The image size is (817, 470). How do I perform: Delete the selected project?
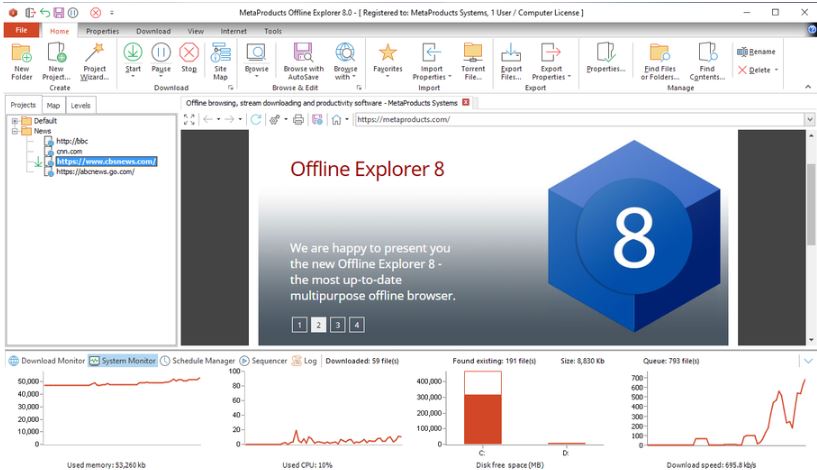(753, 70)
